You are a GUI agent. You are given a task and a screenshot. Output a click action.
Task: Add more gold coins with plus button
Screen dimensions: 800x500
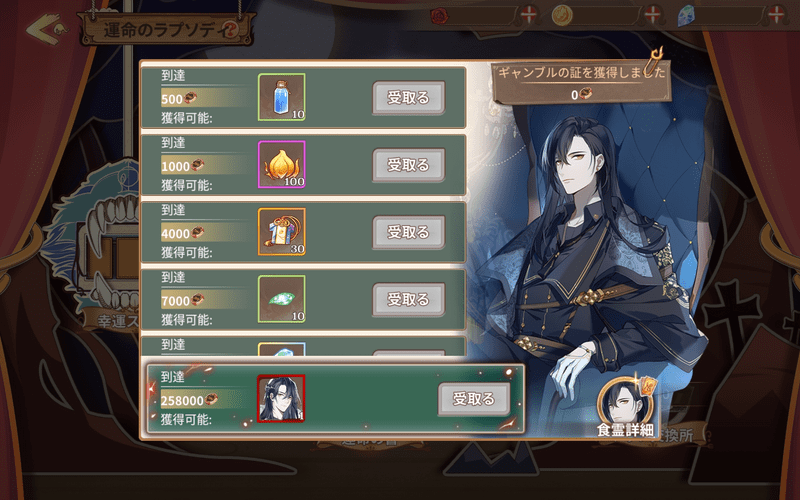click(x=653, y=14)
